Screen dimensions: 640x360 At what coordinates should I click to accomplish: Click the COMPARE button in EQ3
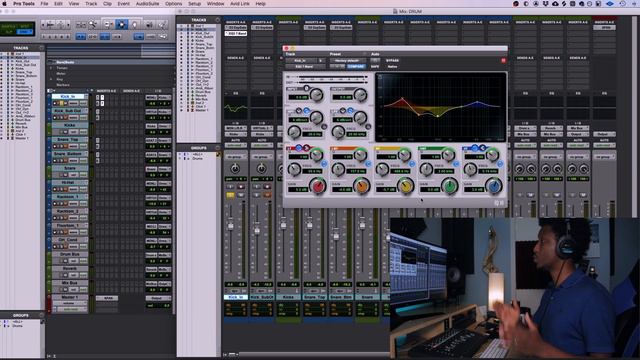(x=356, y=66)
